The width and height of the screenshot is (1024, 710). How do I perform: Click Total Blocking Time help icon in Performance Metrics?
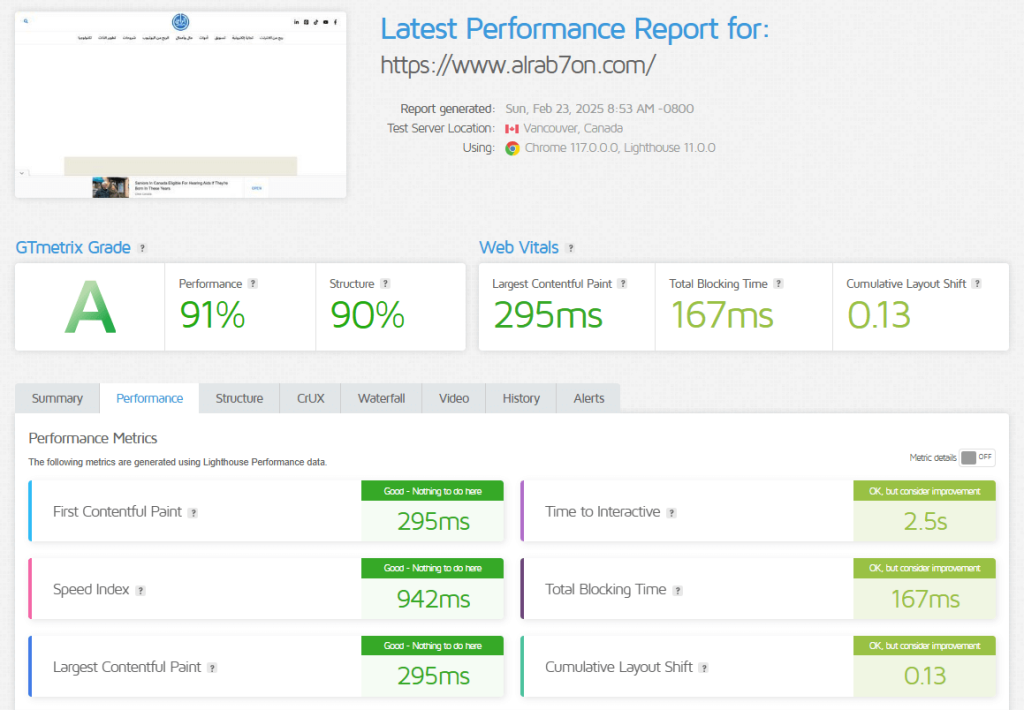click(677, 590)
